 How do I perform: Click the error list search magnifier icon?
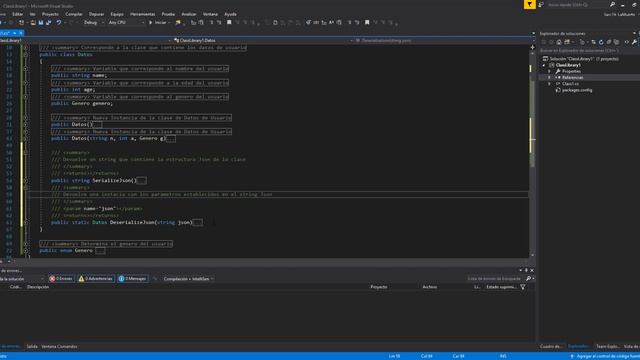[529, 279]
